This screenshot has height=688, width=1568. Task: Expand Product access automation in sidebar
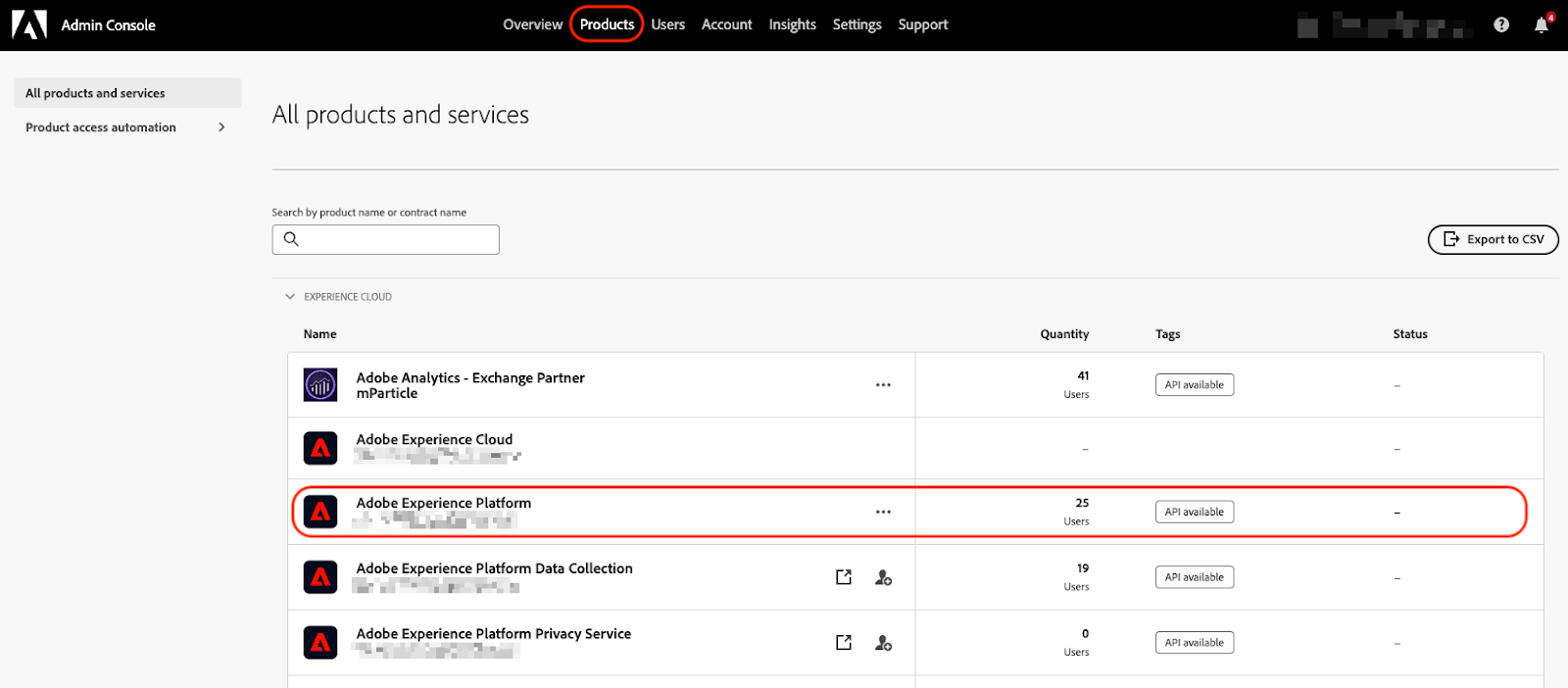221,127
